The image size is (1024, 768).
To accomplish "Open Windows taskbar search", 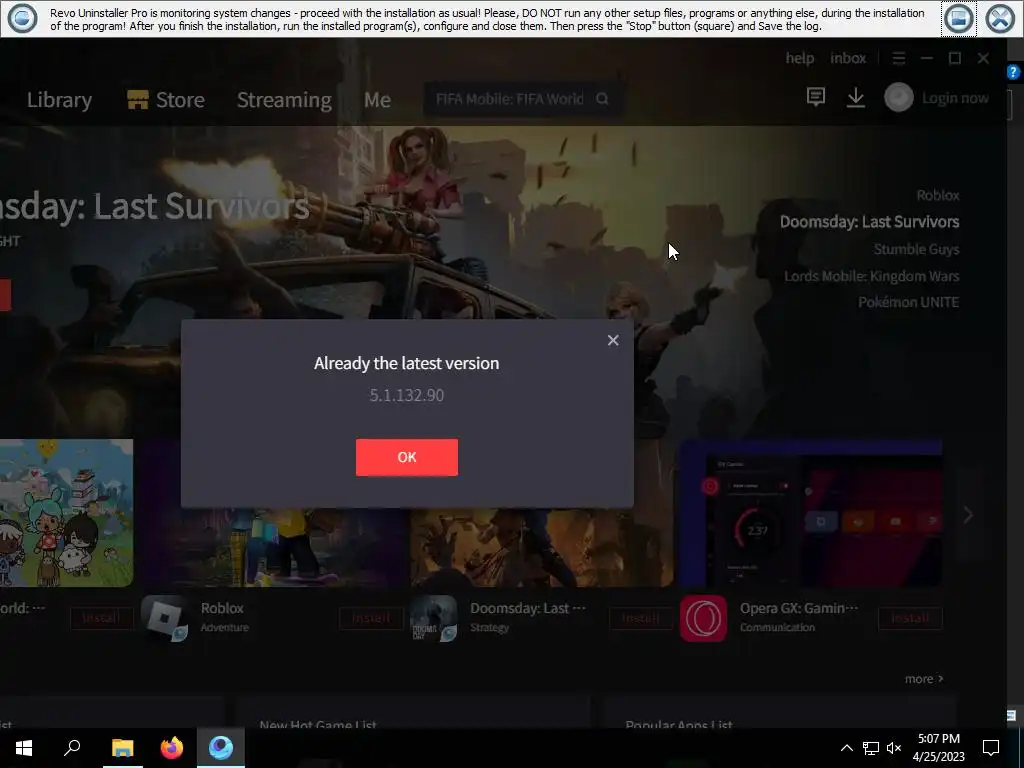I will click(x=72, y=748).
